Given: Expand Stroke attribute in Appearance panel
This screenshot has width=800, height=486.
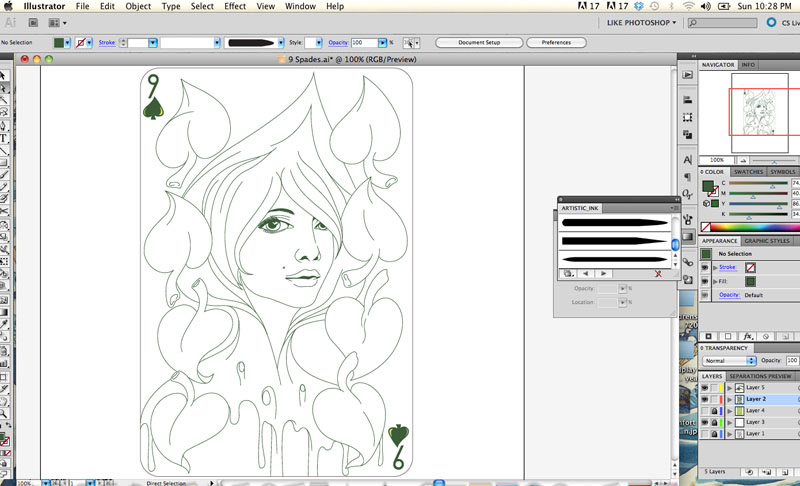Looking at the screenshot, I should [x=715, y=268].
